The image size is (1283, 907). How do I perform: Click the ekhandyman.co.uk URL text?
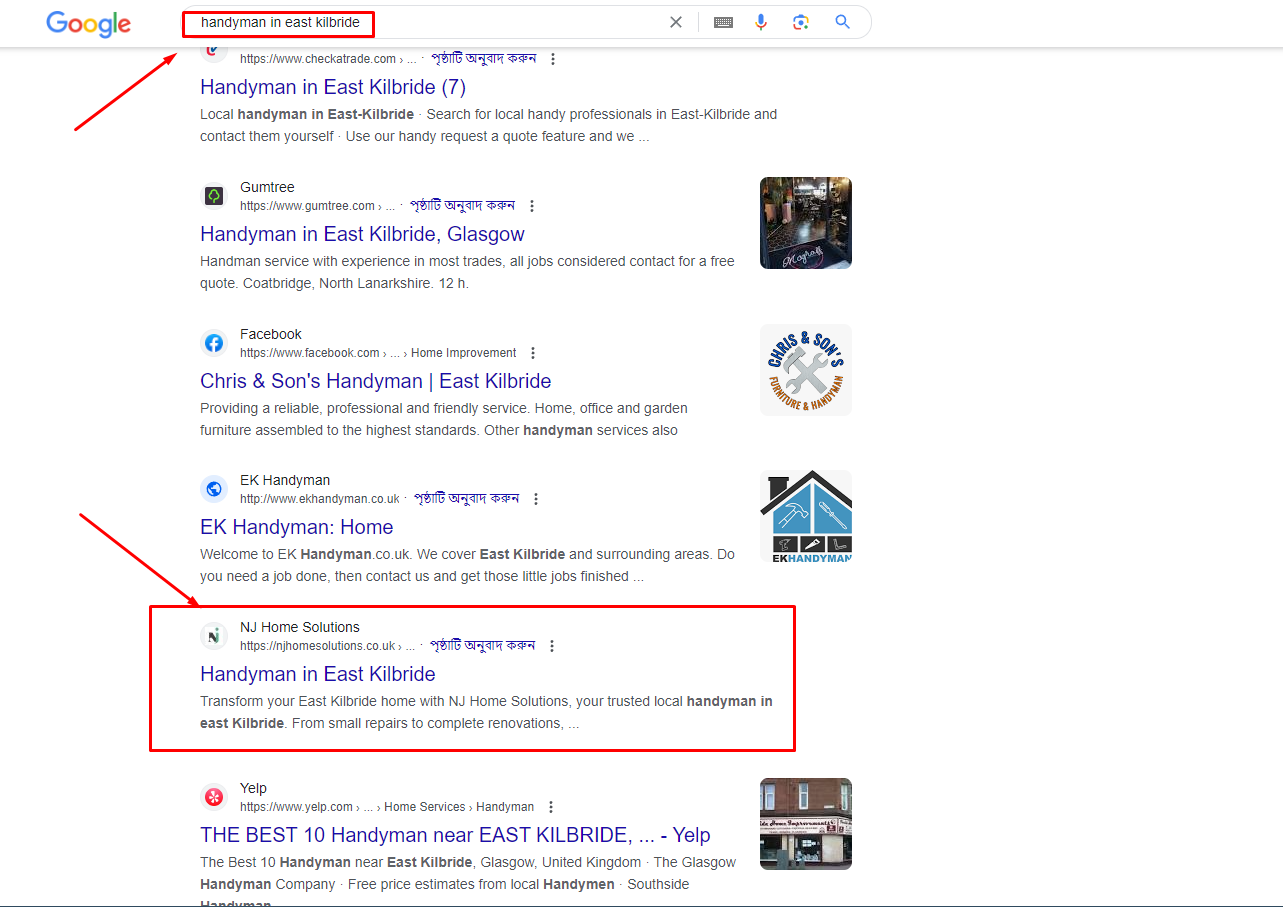320,499
